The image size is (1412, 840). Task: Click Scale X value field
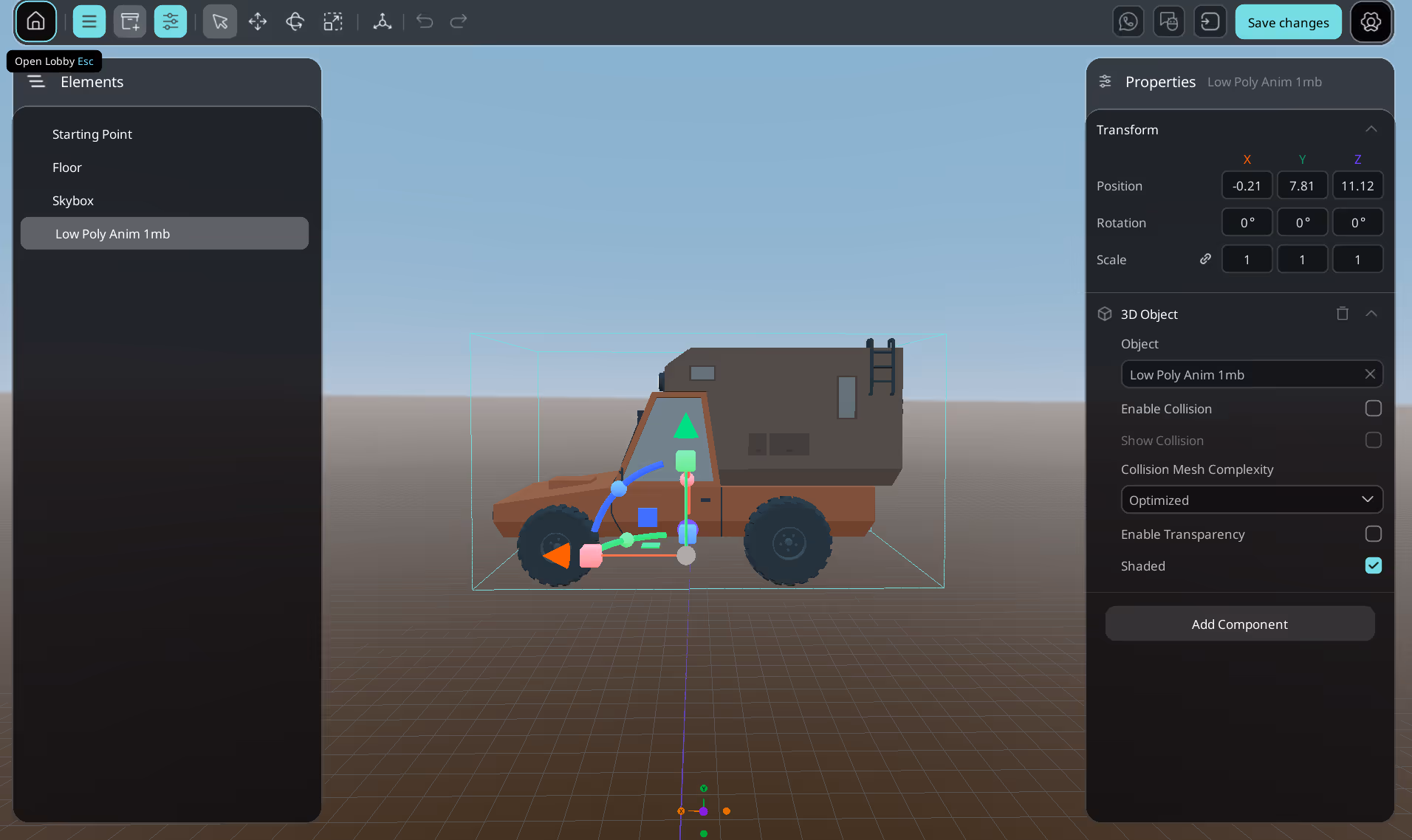1247,259
